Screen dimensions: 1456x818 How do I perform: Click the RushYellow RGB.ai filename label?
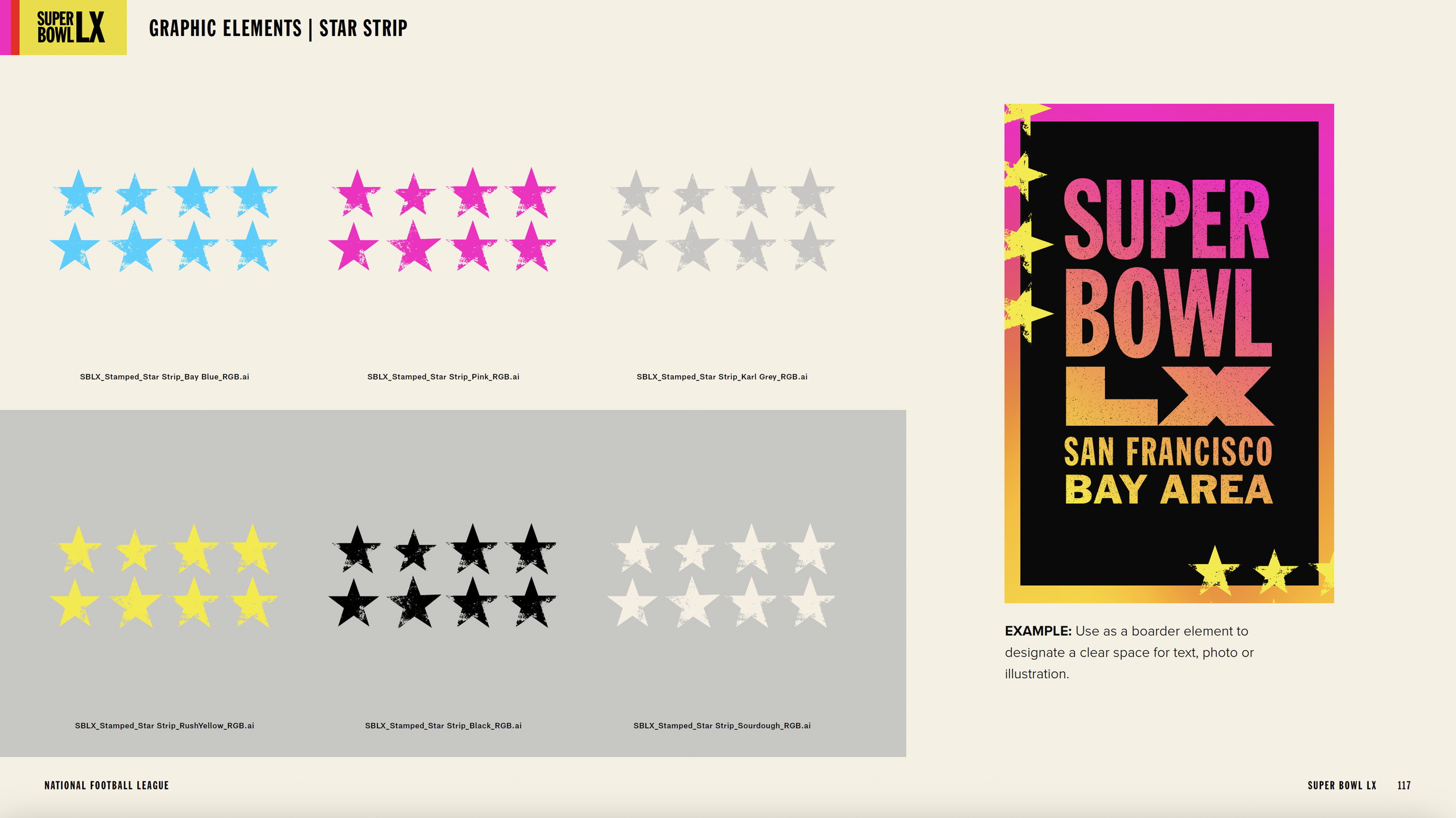(x=164, y=725)
